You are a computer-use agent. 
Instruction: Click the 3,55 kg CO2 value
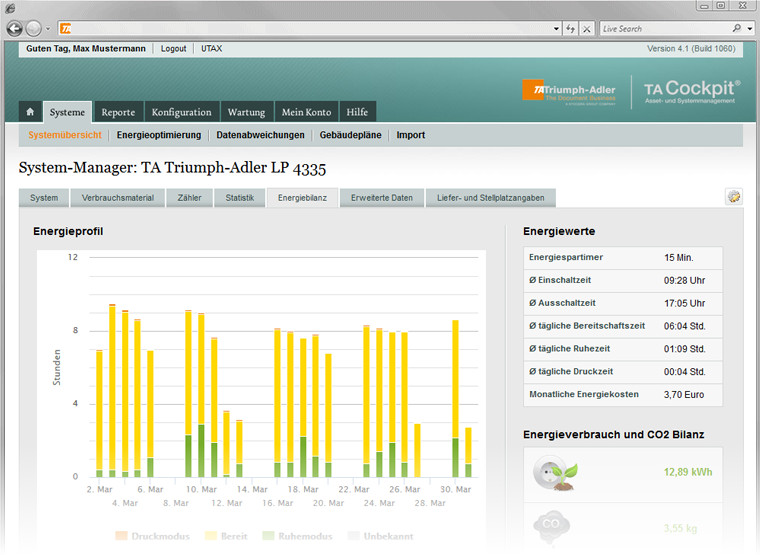[680, 528]
